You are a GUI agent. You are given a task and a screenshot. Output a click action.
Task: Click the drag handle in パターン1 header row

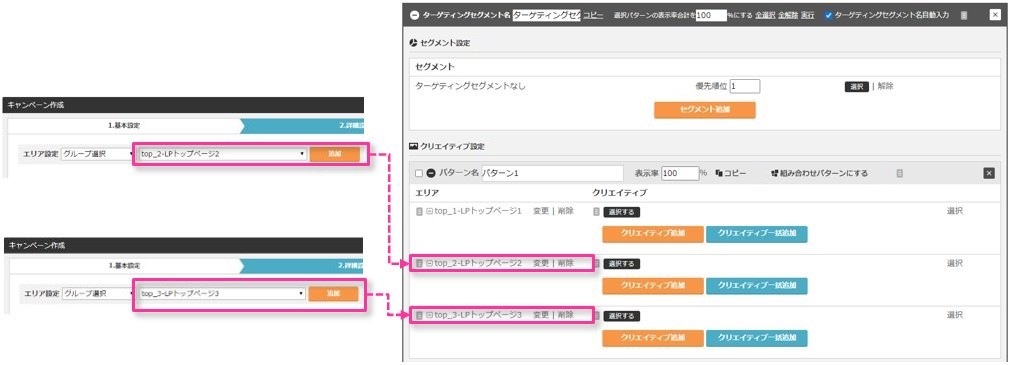coord(899,173)
